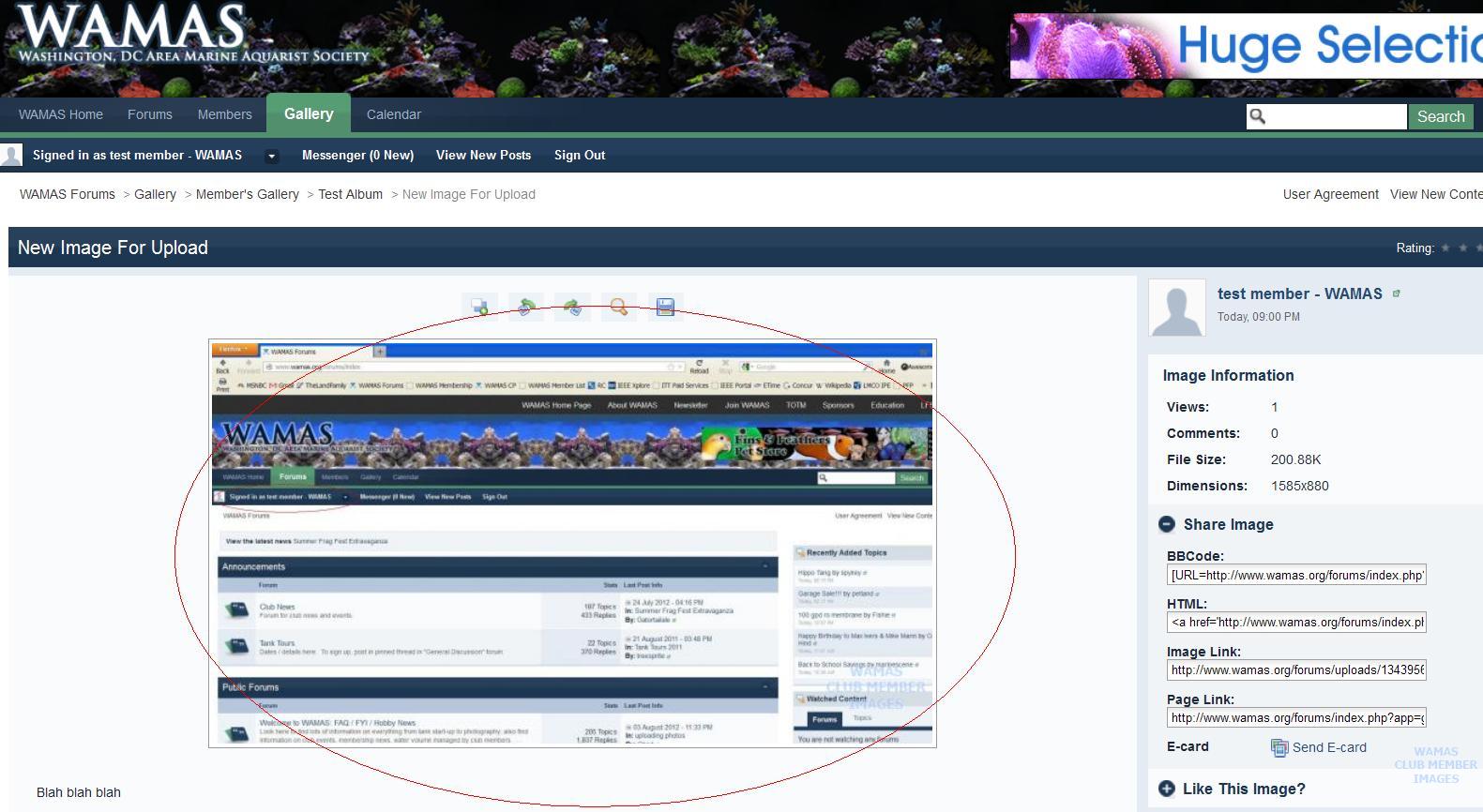
Task: Select the Gallery tab
Action: click(309, 113)
